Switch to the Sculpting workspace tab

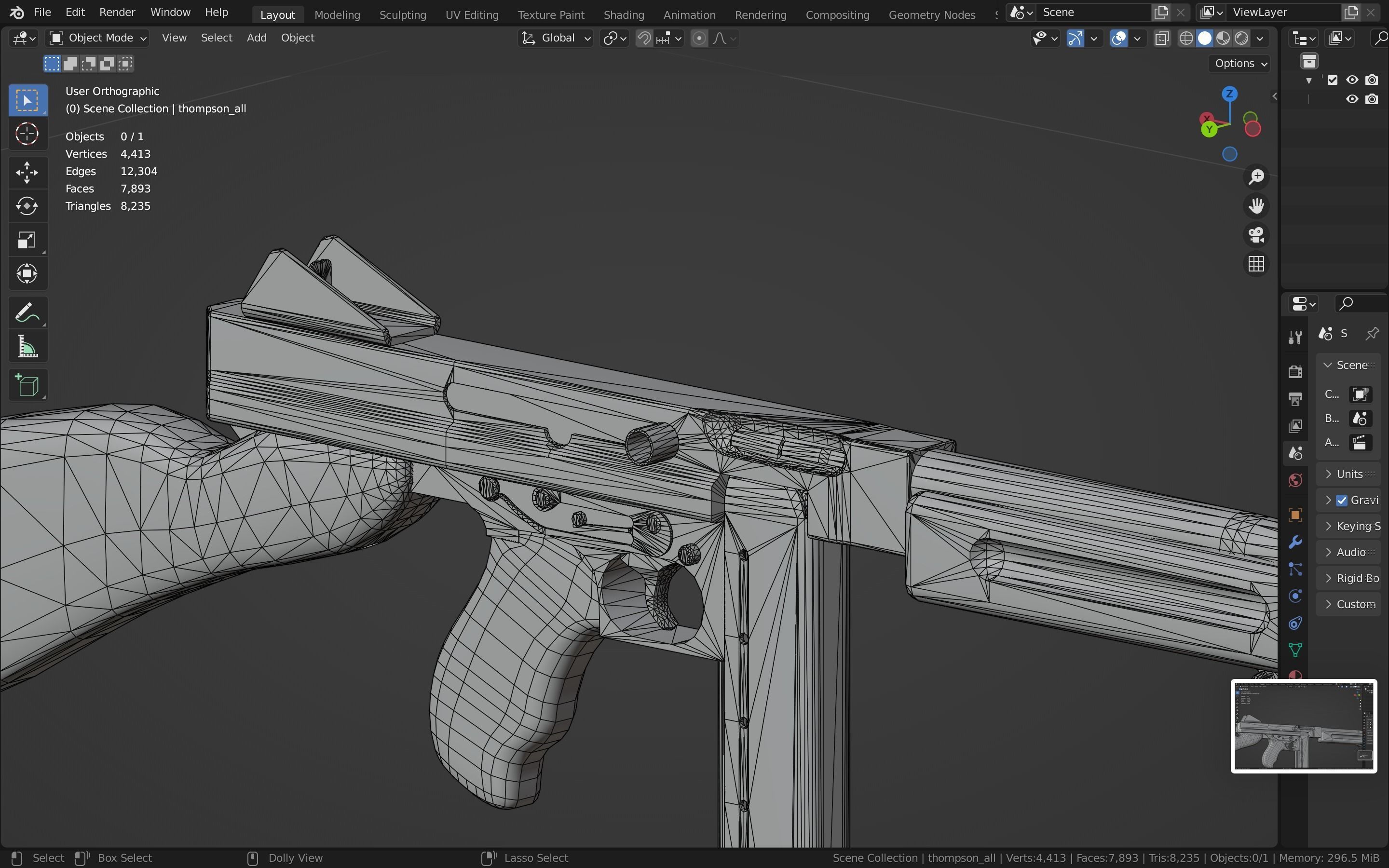click(x=402, y=15)
